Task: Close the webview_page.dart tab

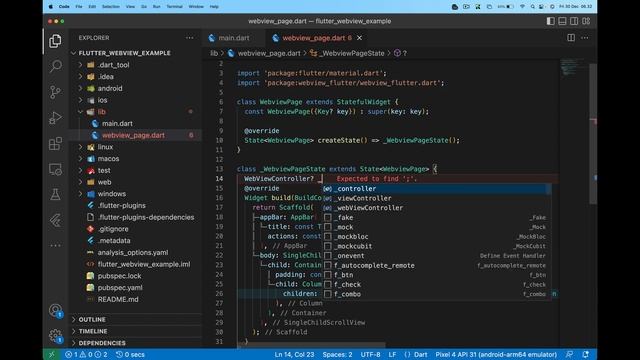Action: pos(359,38)
